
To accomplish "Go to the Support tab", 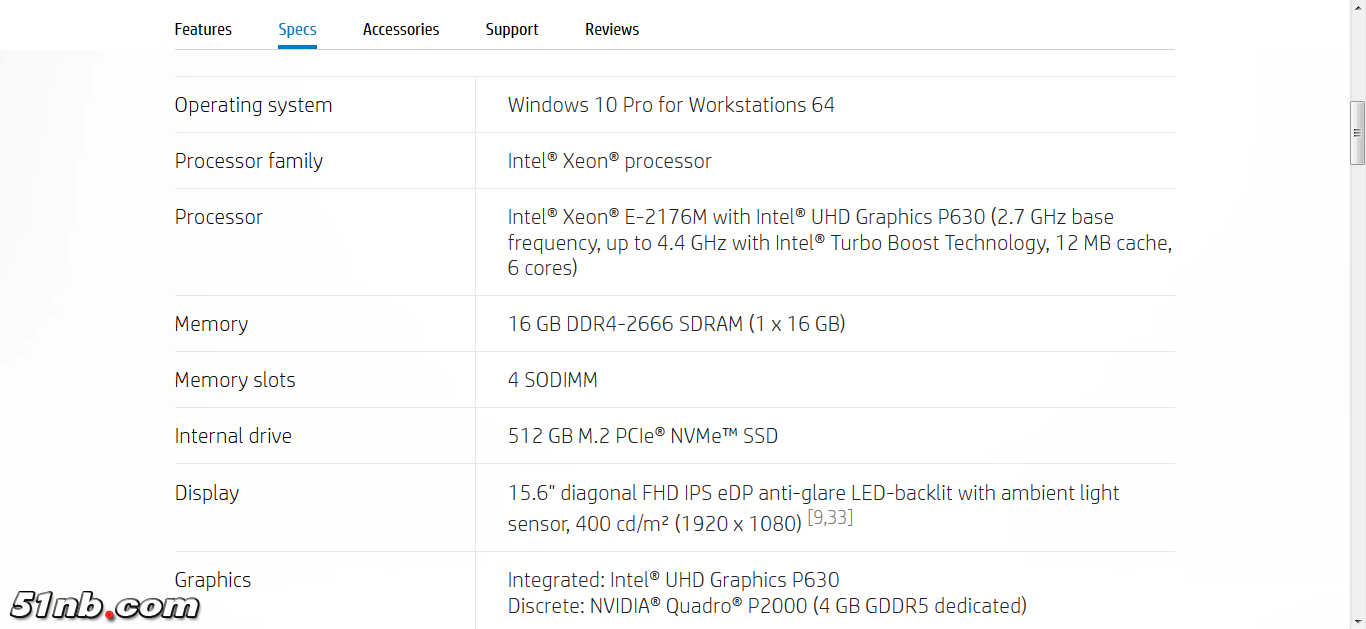I will pyautogui.click(x=512, y=29).
